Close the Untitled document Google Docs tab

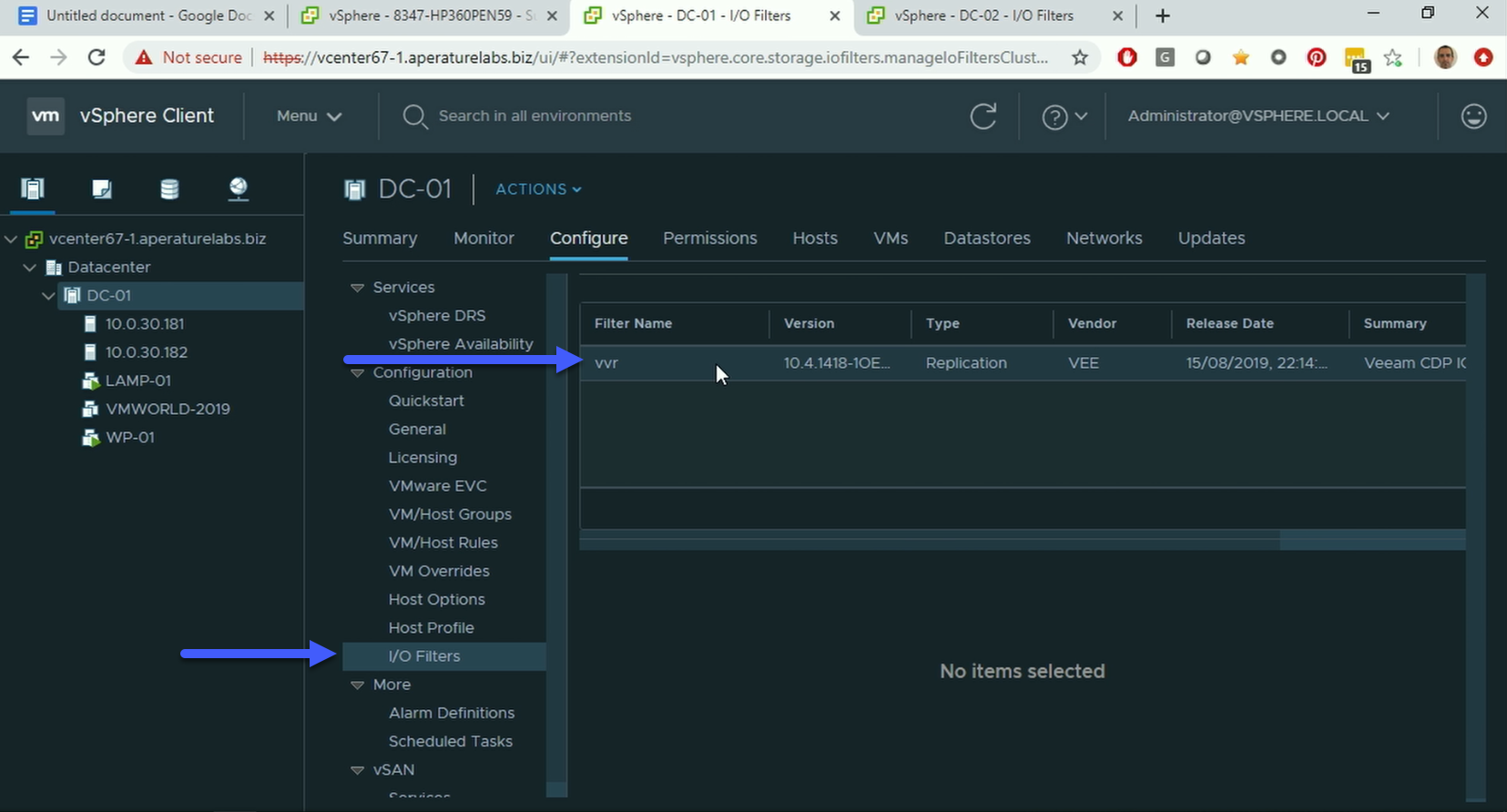point(269,15)
